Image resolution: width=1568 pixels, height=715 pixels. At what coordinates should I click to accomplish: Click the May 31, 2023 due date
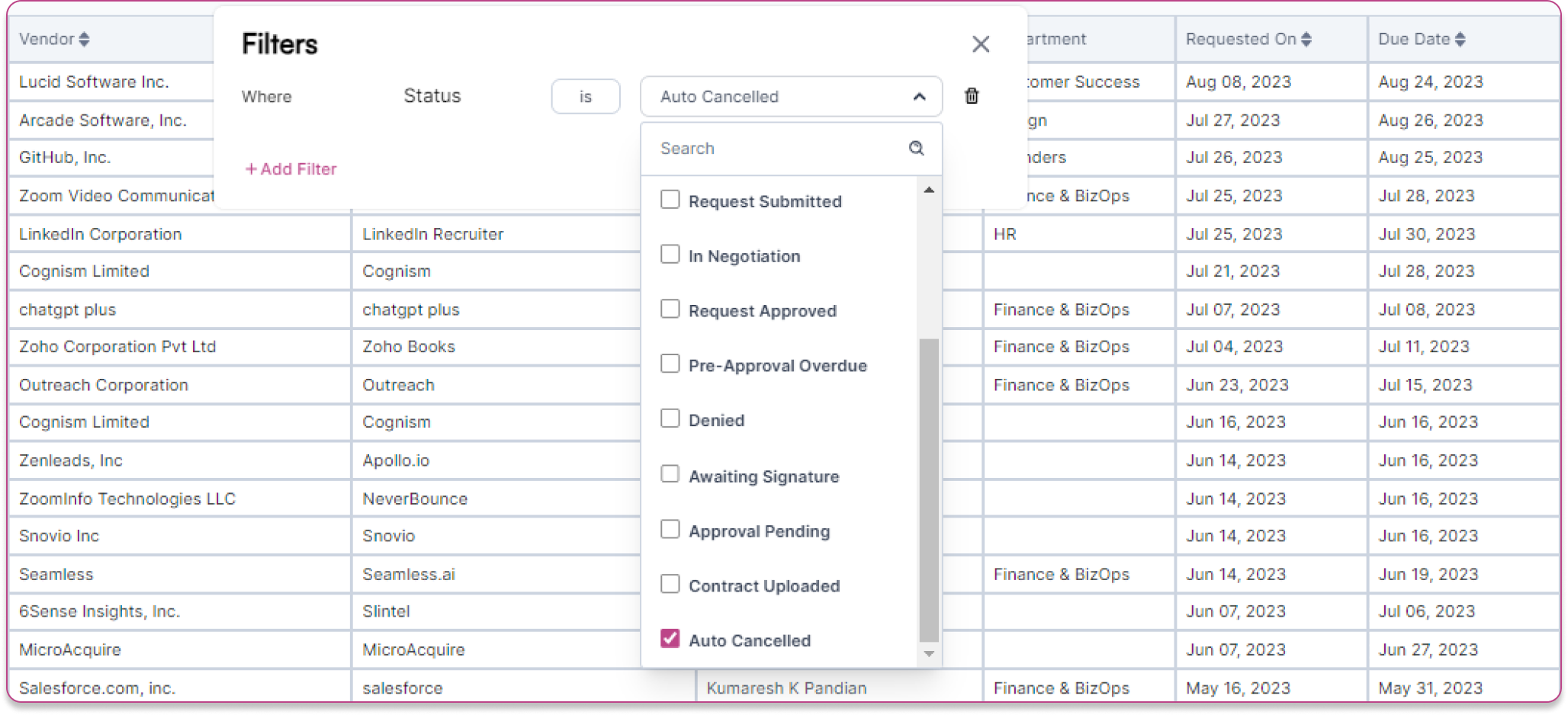click(1431, 688)
